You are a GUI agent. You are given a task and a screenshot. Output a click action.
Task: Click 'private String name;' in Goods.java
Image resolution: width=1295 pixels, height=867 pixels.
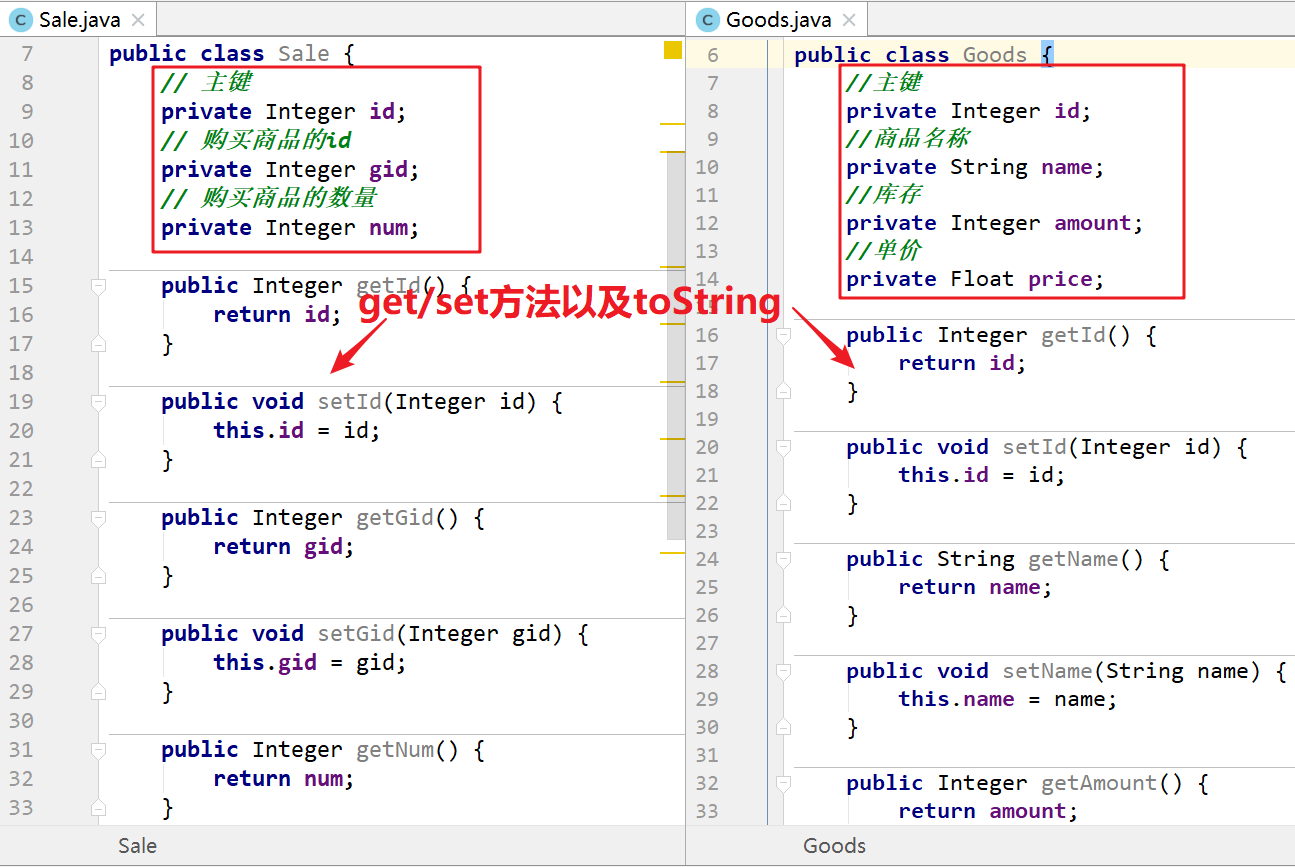point(975,167)
